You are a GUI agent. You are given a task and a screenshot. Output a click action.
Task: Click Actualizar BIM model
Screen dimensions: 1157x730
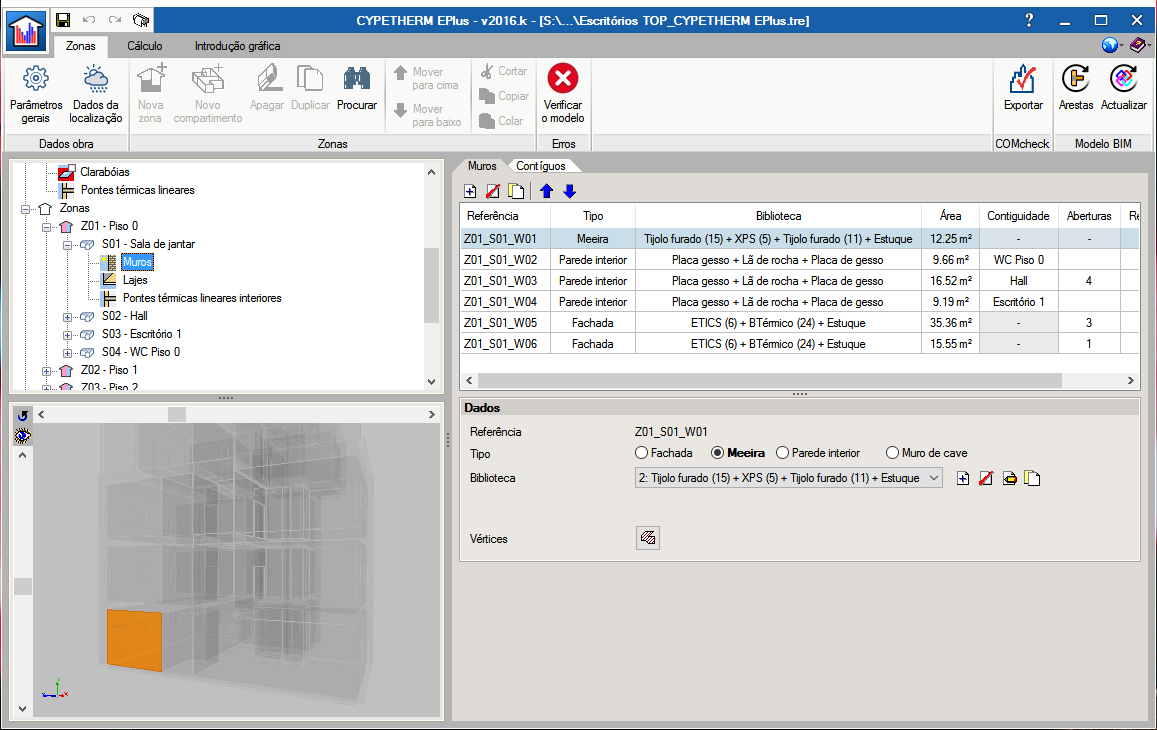1124,88
